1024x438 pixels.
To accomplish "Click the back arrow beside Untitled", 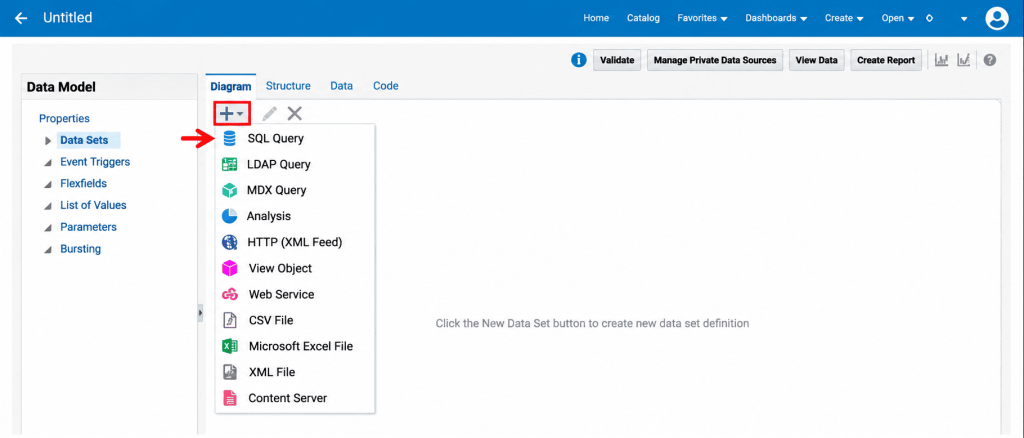I will pyautogui.click(x=21, y=18).
